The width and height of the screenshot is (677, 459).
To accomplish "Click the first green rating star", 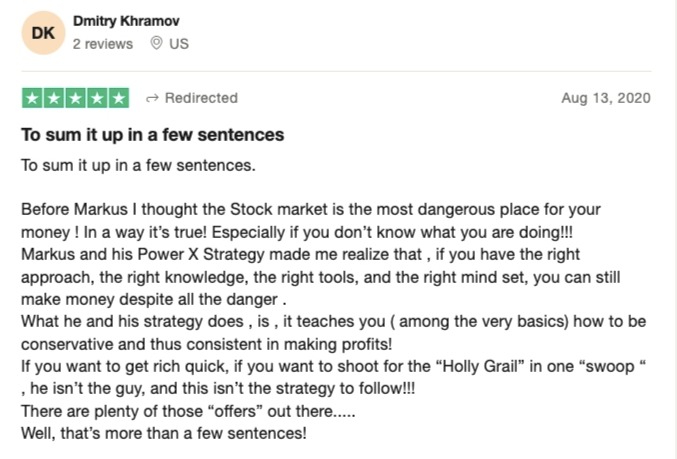I will point(32,98).
